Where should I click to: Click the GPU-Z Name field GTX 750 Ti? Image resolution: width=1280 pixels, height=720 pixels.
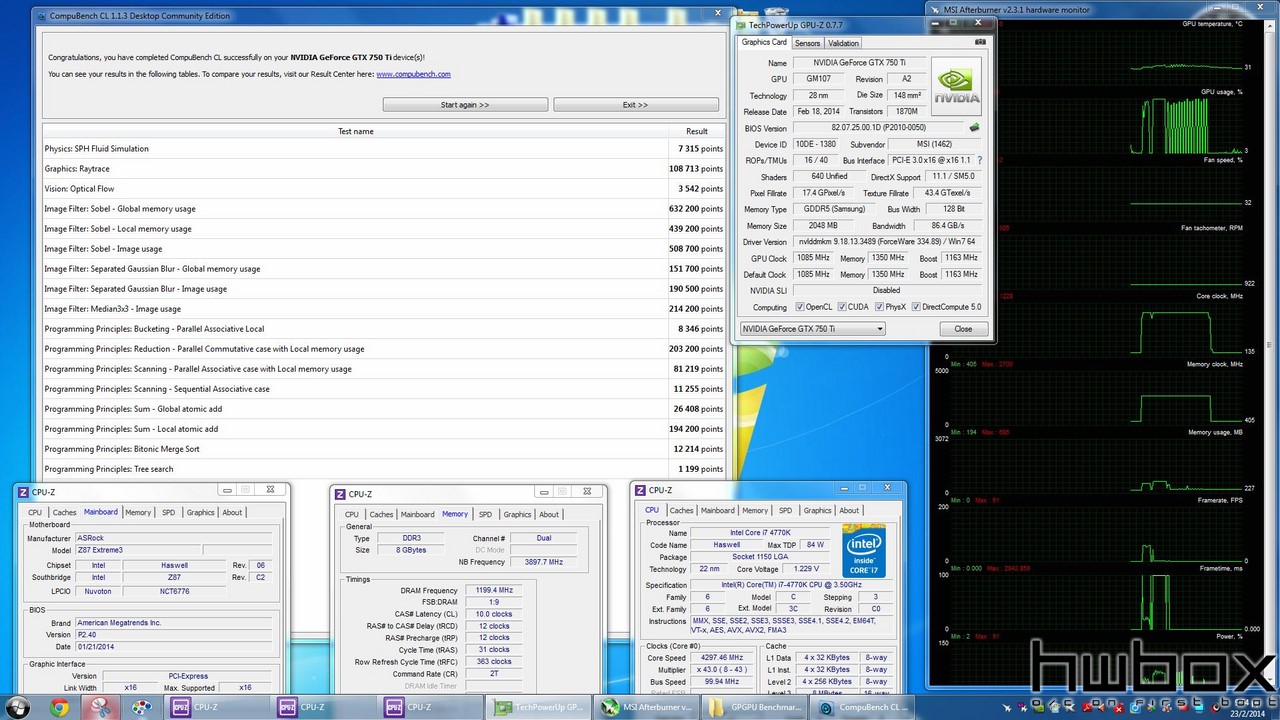click(859, 63)
